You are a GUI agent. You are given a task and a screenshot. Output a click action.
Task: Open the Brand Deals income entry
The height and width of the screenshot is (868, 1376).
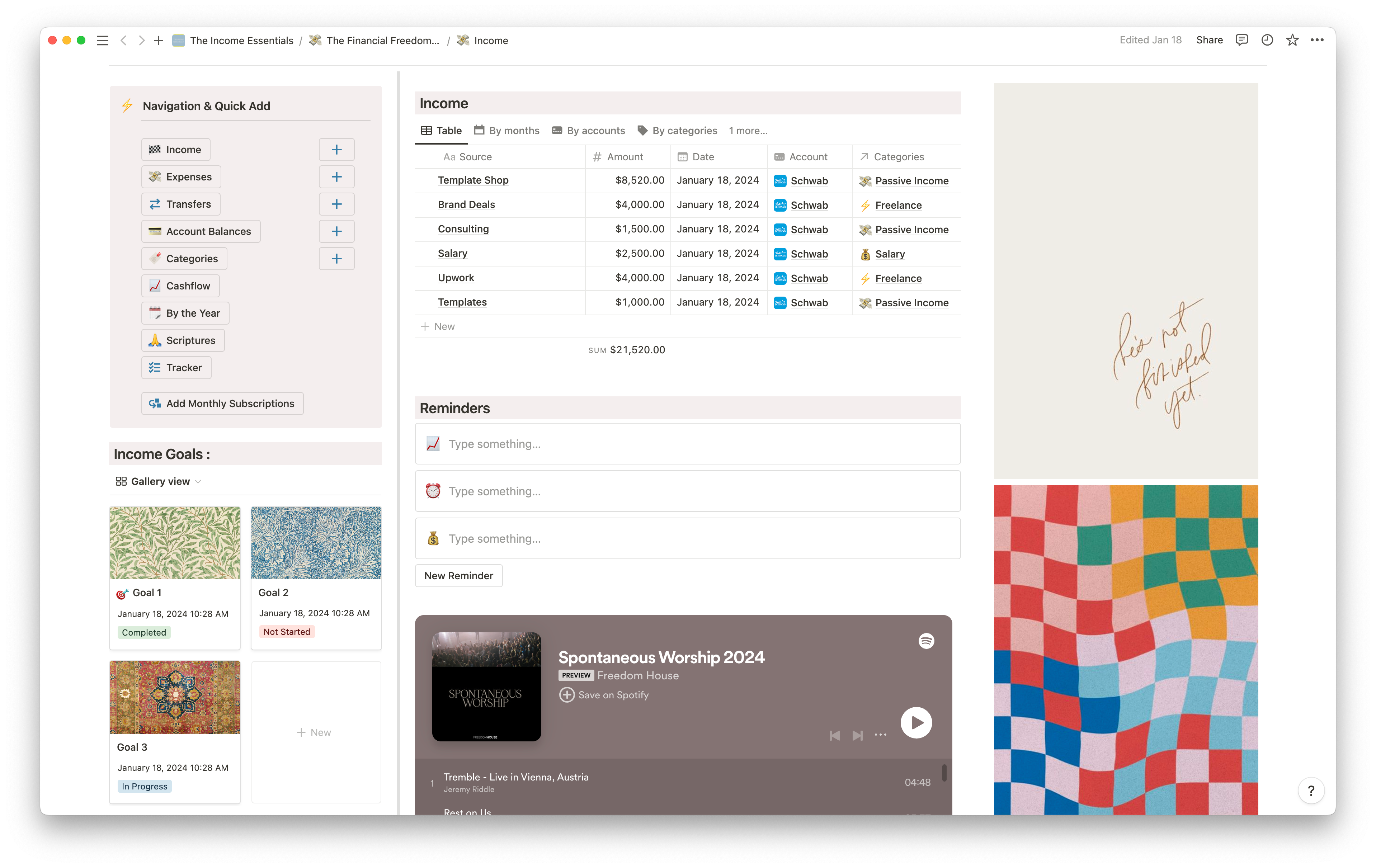[466, 205]
